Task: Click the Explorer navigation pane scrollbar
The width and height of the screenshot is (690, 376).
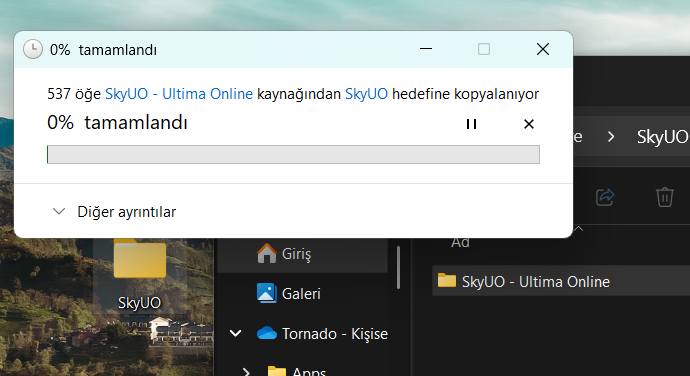Action: [398, 267]
